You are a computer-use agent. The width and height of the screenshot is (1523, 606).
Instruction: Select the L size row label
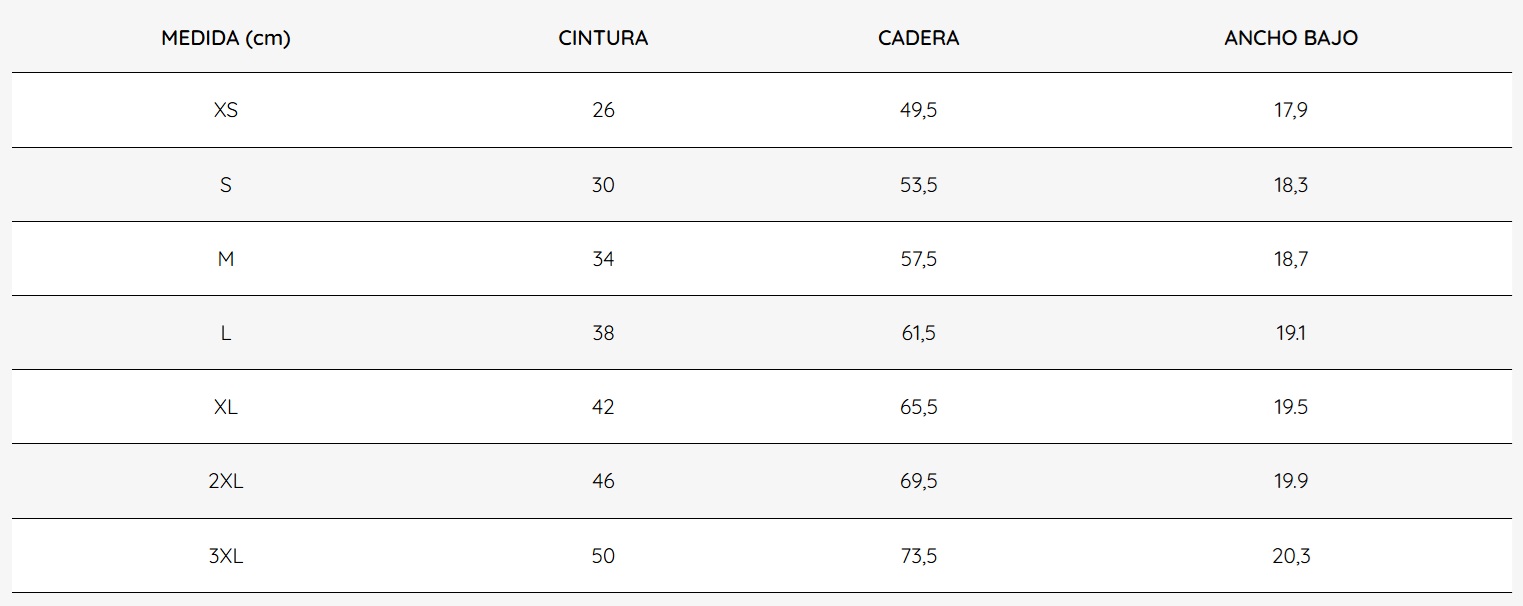(x=226, y=333)
